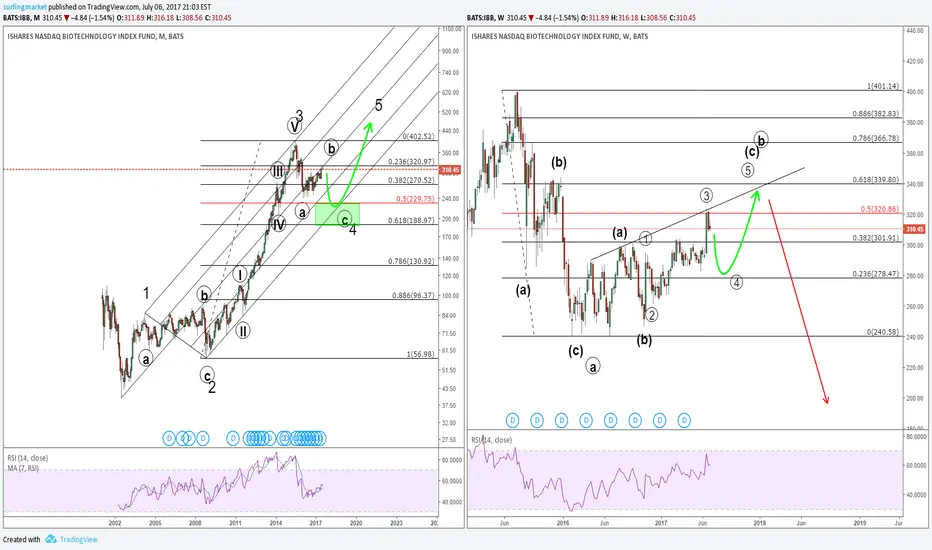Screen dimensions: 932x550
Task: Click the 2014 label on the monthly time axis
Action: (276, 523)
